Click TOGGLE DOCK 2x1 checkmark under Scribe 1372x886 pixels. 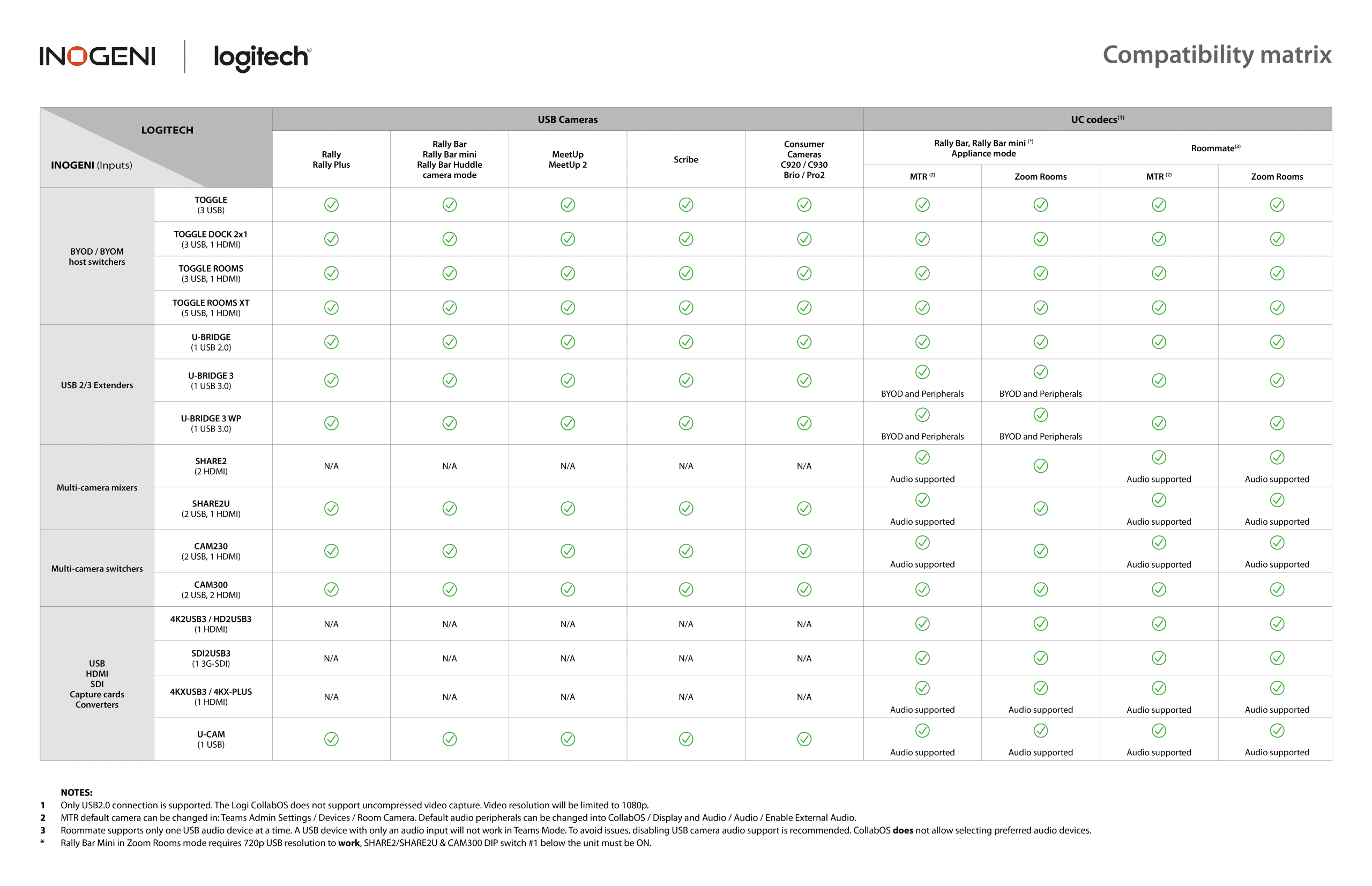(685, 239)
